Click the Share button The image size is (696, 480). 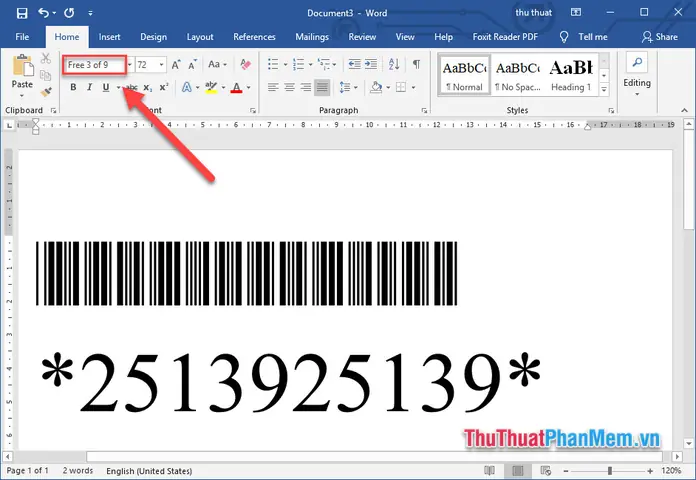[x=660, y=37]
